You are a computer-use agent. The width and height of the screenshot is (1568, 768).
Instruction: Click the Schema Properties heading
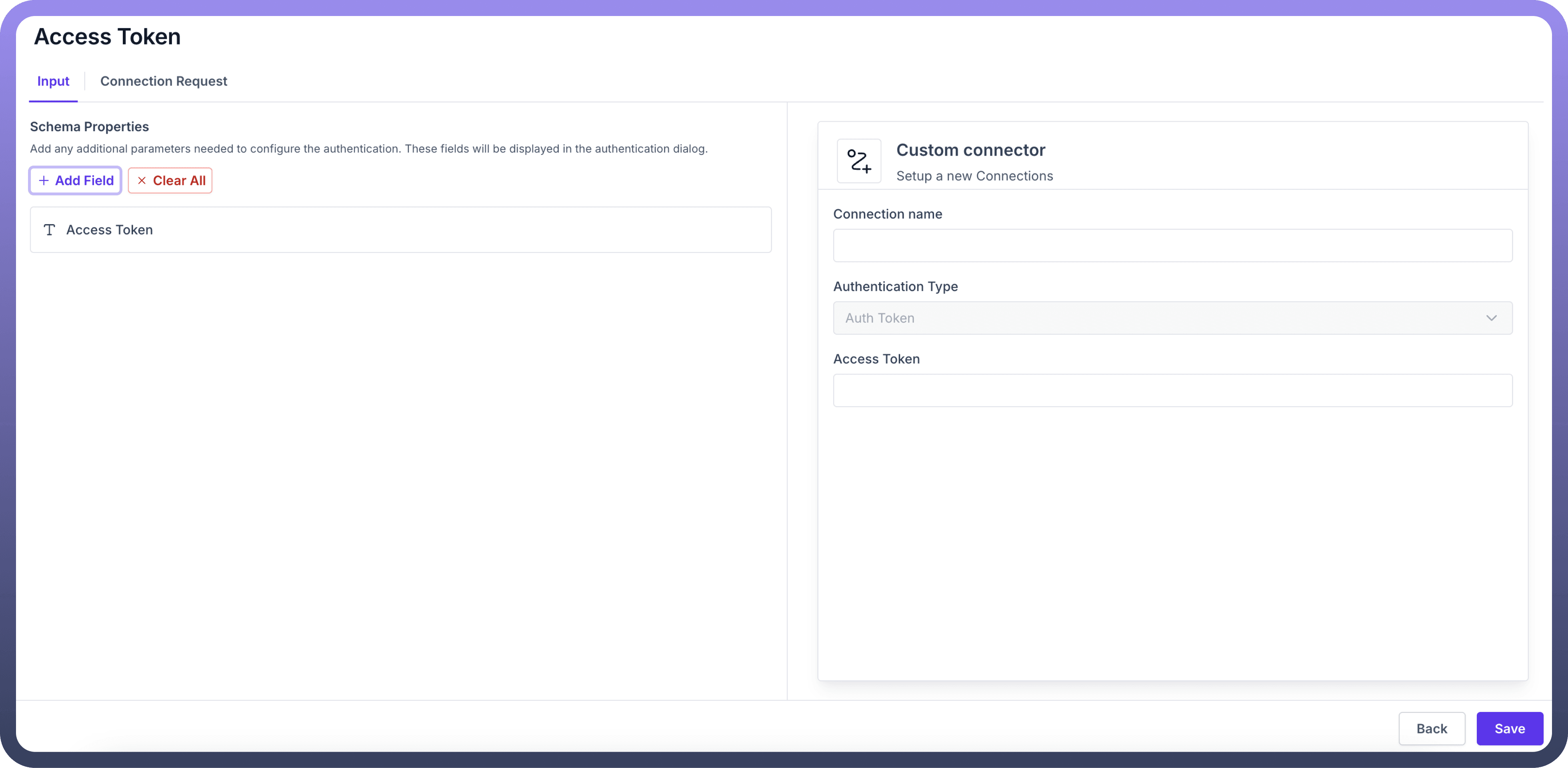90,127
